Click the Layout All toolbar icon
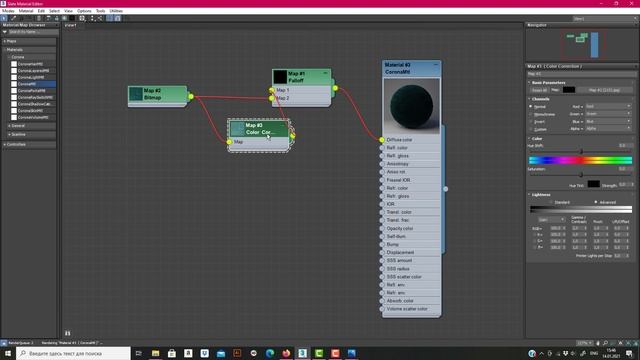 pos(92,18)
